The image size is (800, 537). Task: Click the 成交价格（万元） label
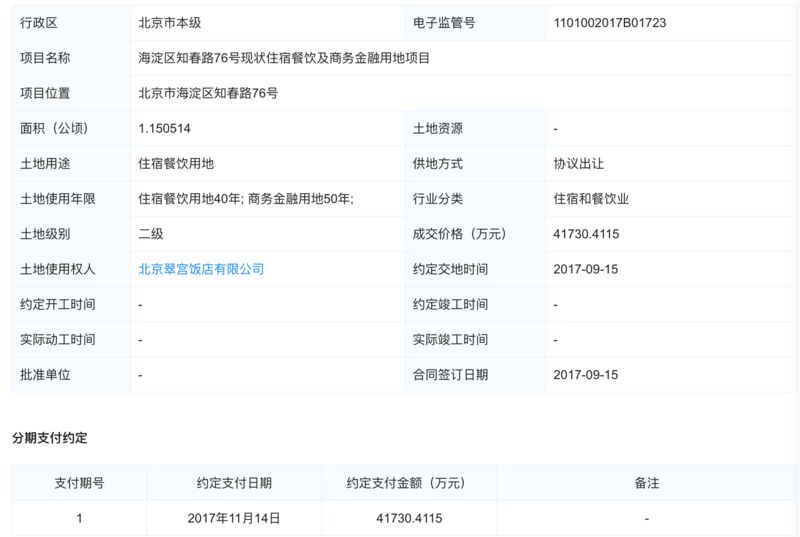tap(460, 234)
